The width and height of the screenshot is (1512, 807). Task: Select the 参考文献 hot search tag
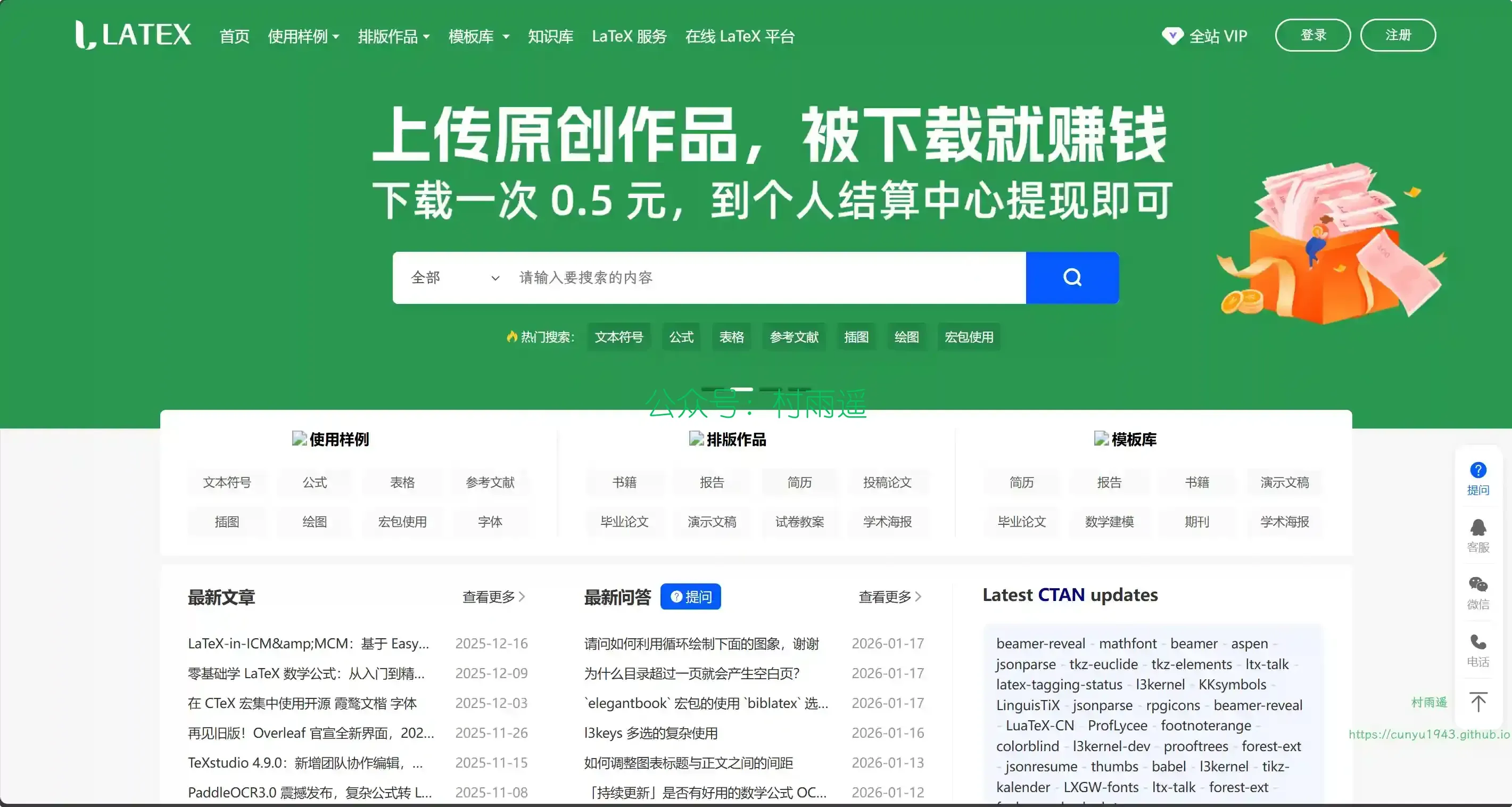click(x=794, y=337)
